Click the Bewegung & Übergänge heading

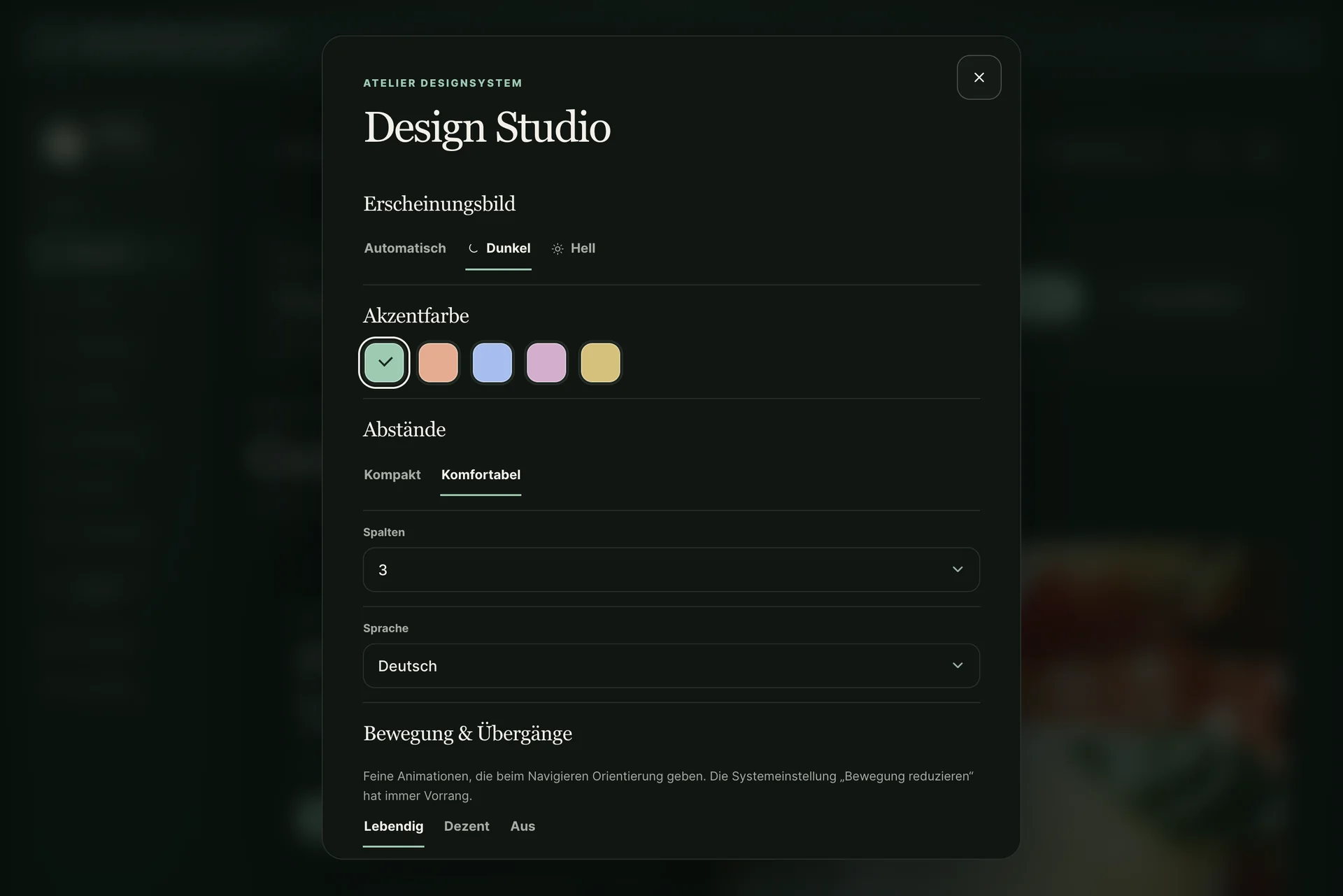[467, 733]
